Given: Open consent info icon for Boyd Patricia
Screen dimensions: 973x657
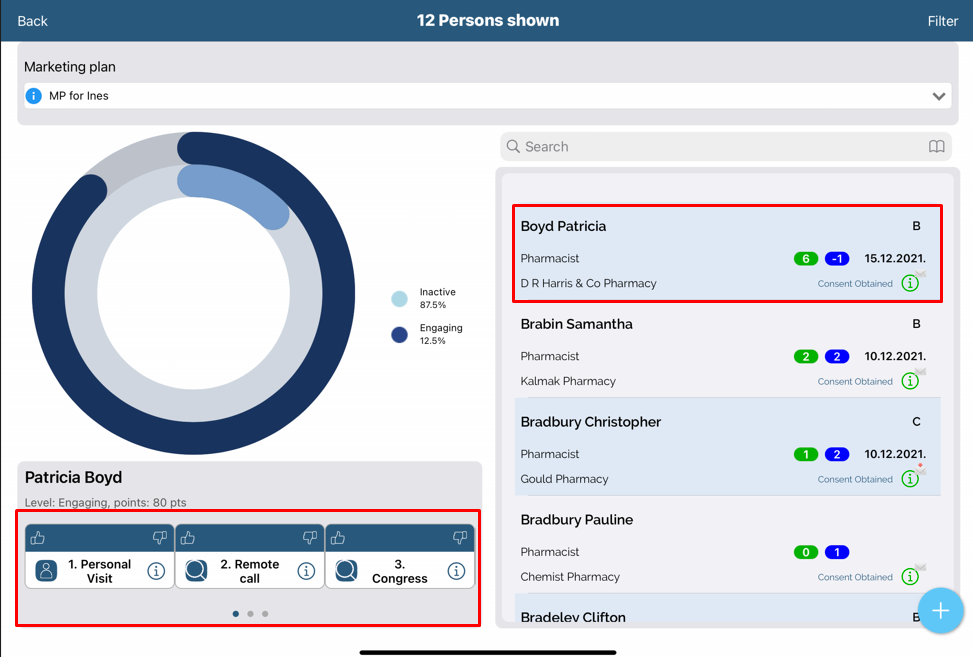Looking at the screenshot, I should tap(910, 283).
